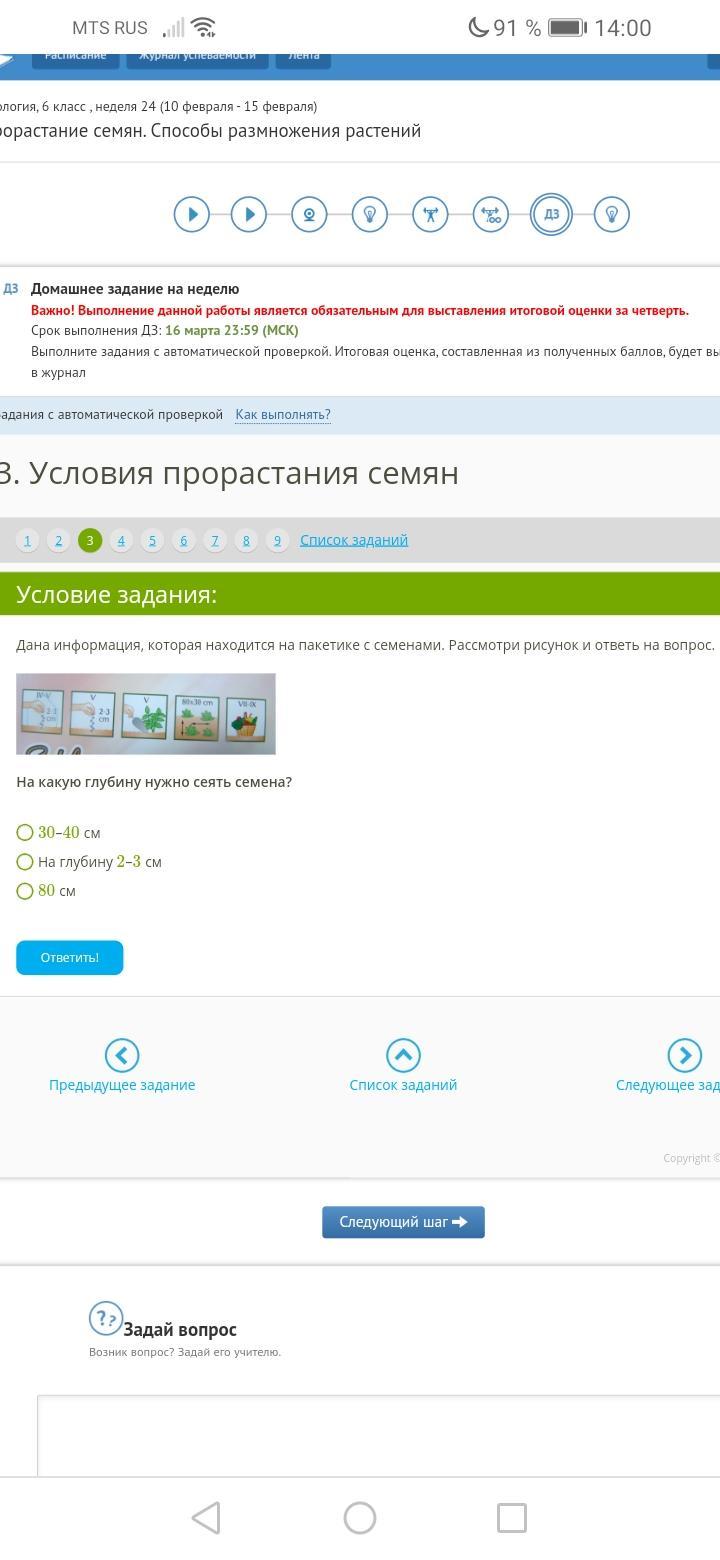Click the Следующее задание text link
This screenshot has height=1560, width=720.
tap(668, 1085)
